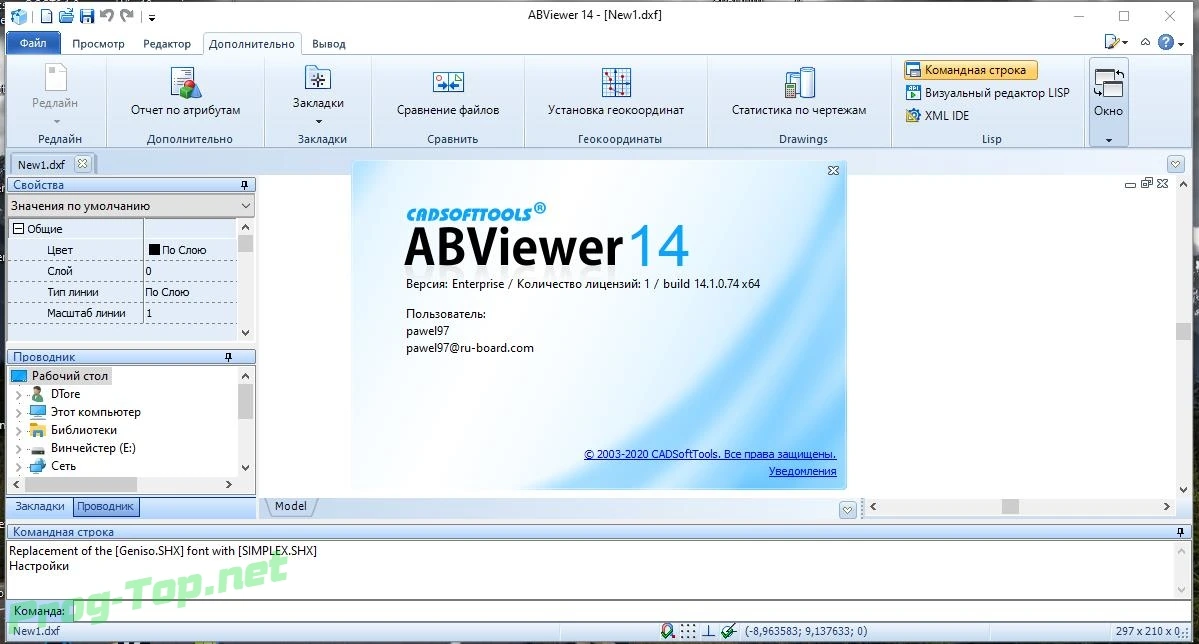Image resolution: width=1199 pixels, height=644 pixels.
Task: Pin the Проводник panel
Action: pyautogui.click(x=229, y=357)
